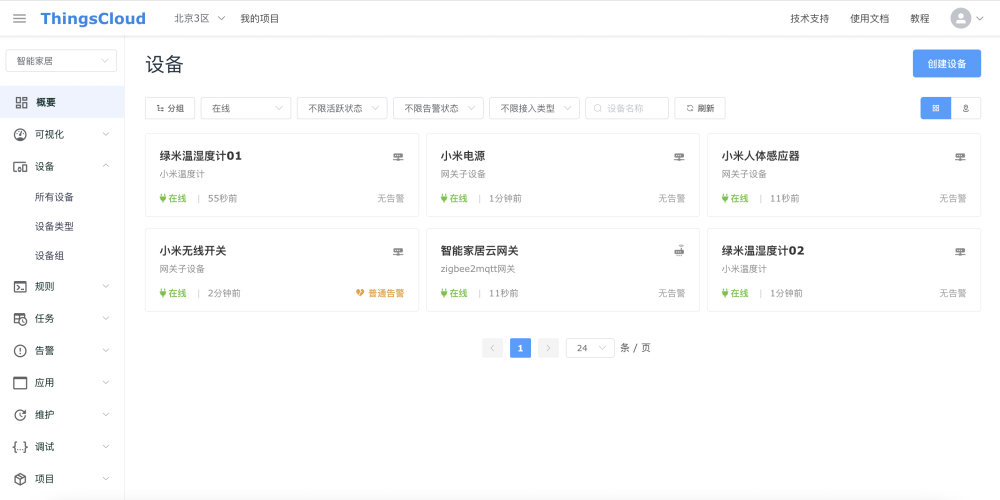
Task: Click the search magnifier icon
Action: 598,108
